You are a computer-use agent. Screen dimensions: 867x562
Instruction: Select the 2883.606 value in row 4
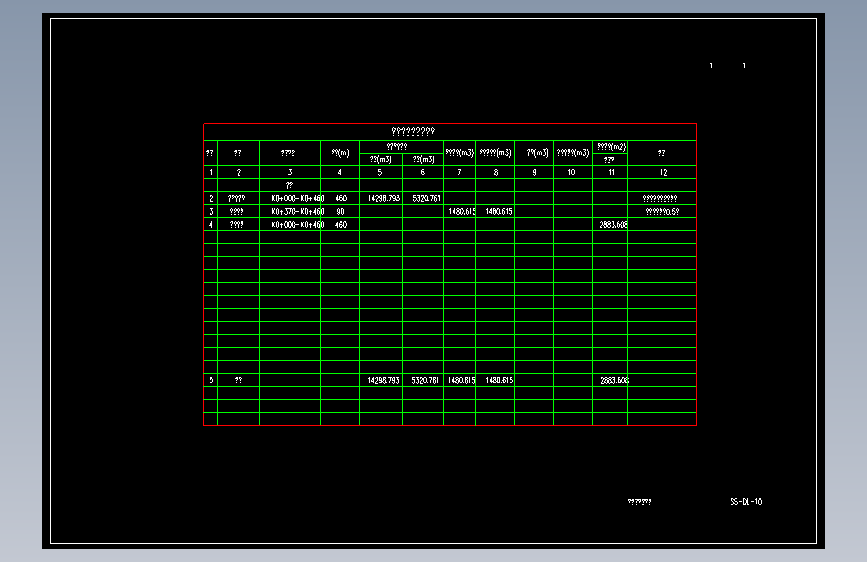[x=613, y=225]
